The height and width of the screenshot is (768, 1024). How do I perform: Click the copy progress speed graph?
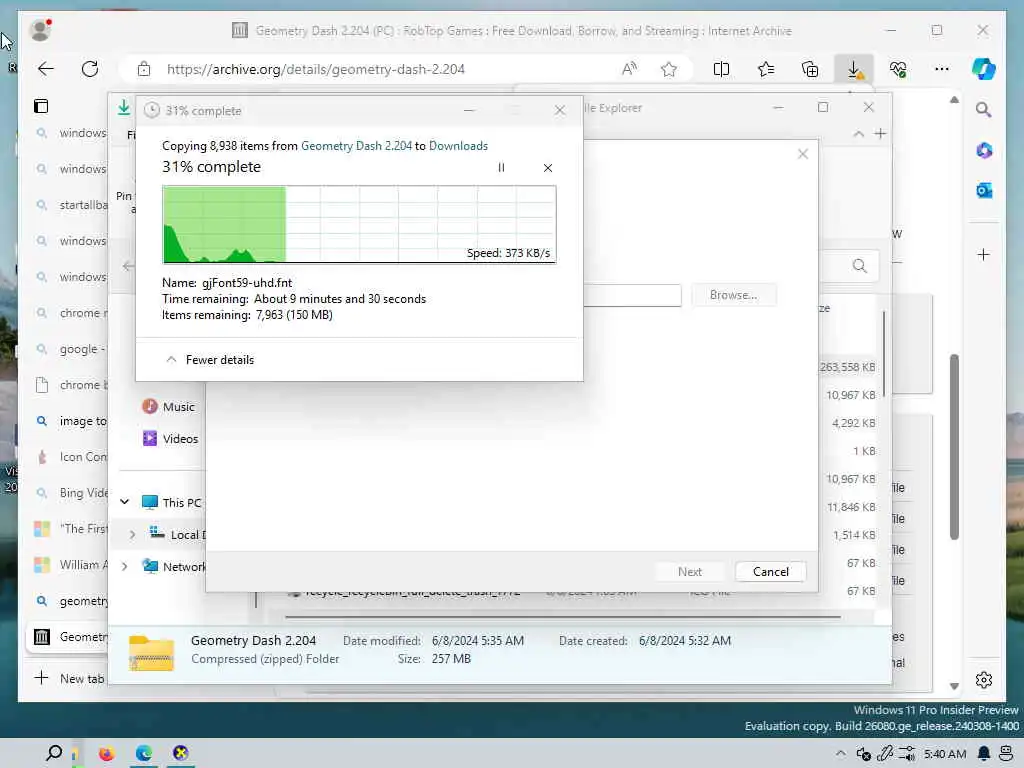pos(359,224)
